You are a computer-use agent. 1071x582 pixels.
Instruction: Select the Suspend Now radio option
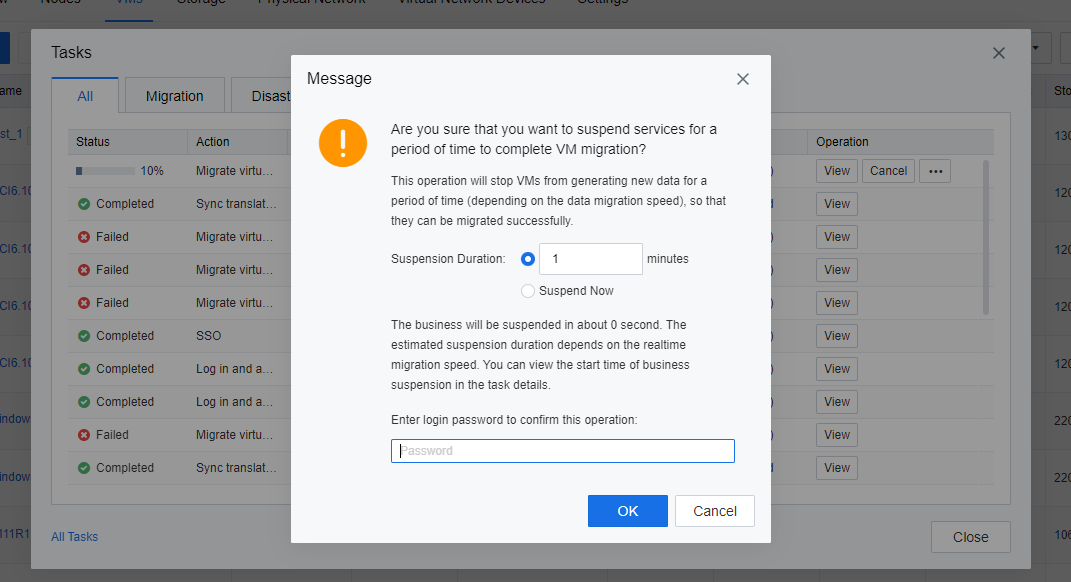527,291
